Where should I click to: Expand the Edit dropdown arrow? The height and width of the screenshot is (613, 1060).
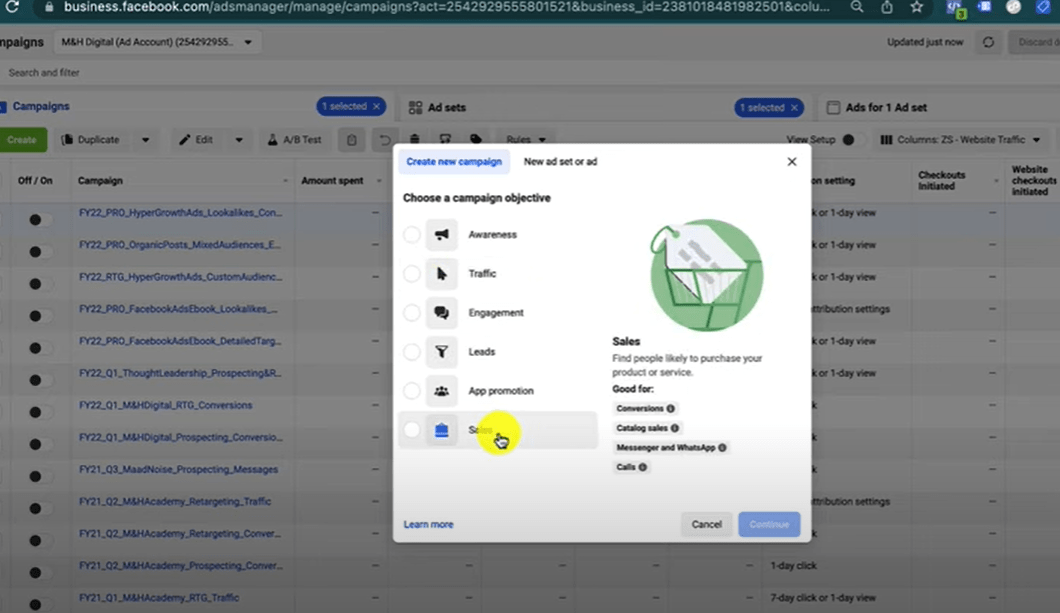[x=239, y=140]
